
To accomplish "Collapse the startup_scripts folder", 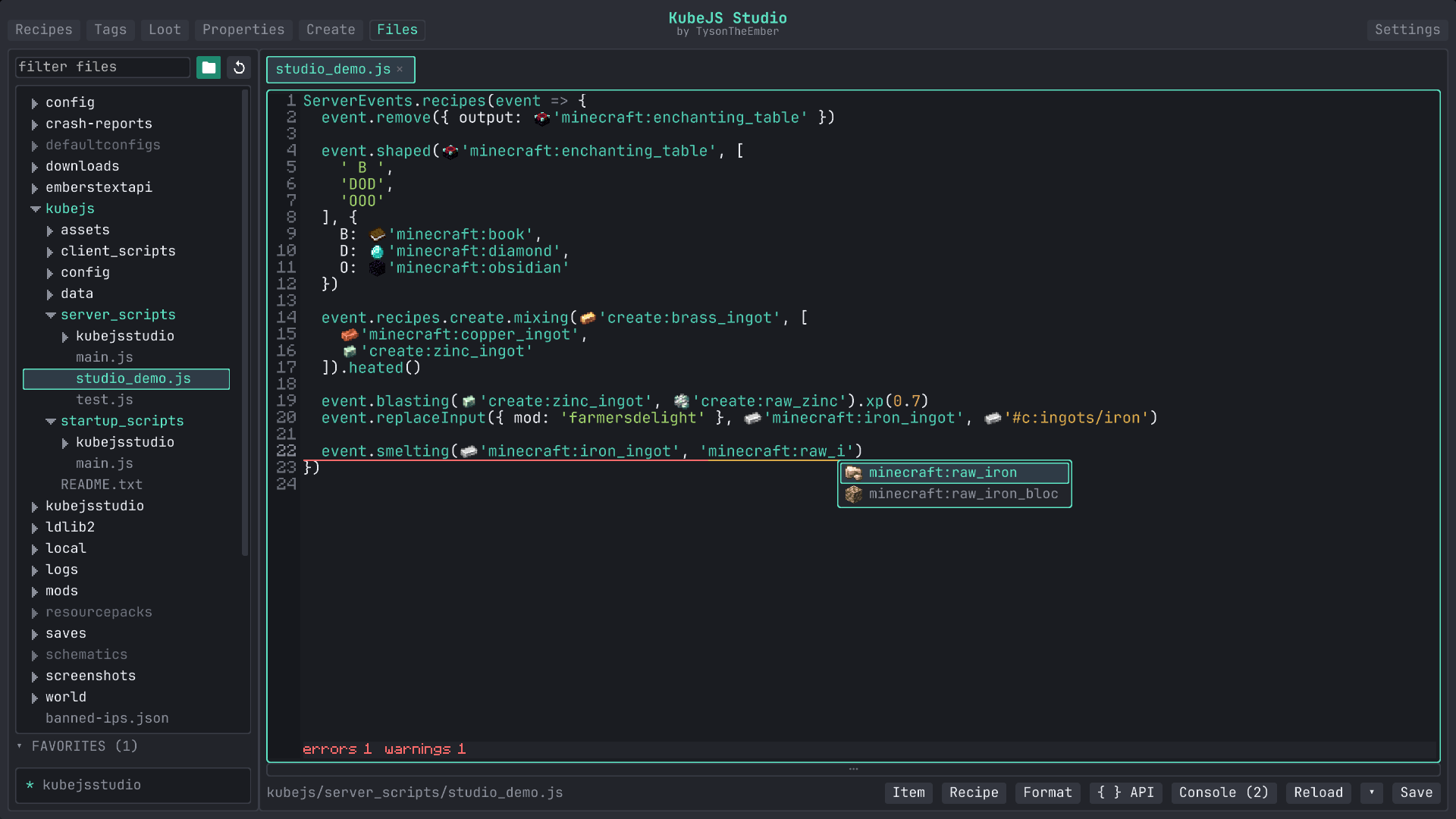I will click(x=50, y=422).
